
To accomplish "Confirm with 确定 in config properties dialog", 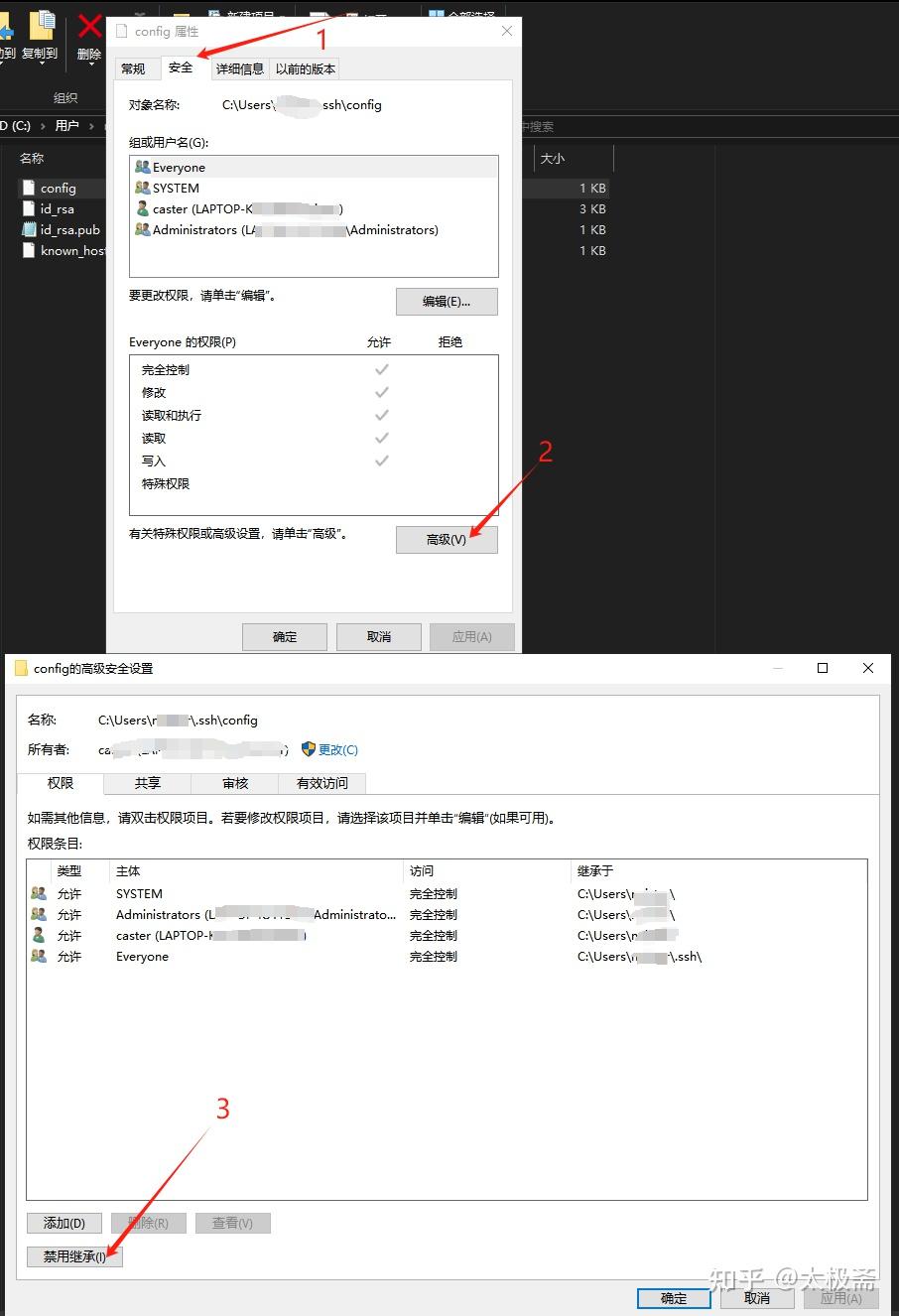I will point(285,636).
